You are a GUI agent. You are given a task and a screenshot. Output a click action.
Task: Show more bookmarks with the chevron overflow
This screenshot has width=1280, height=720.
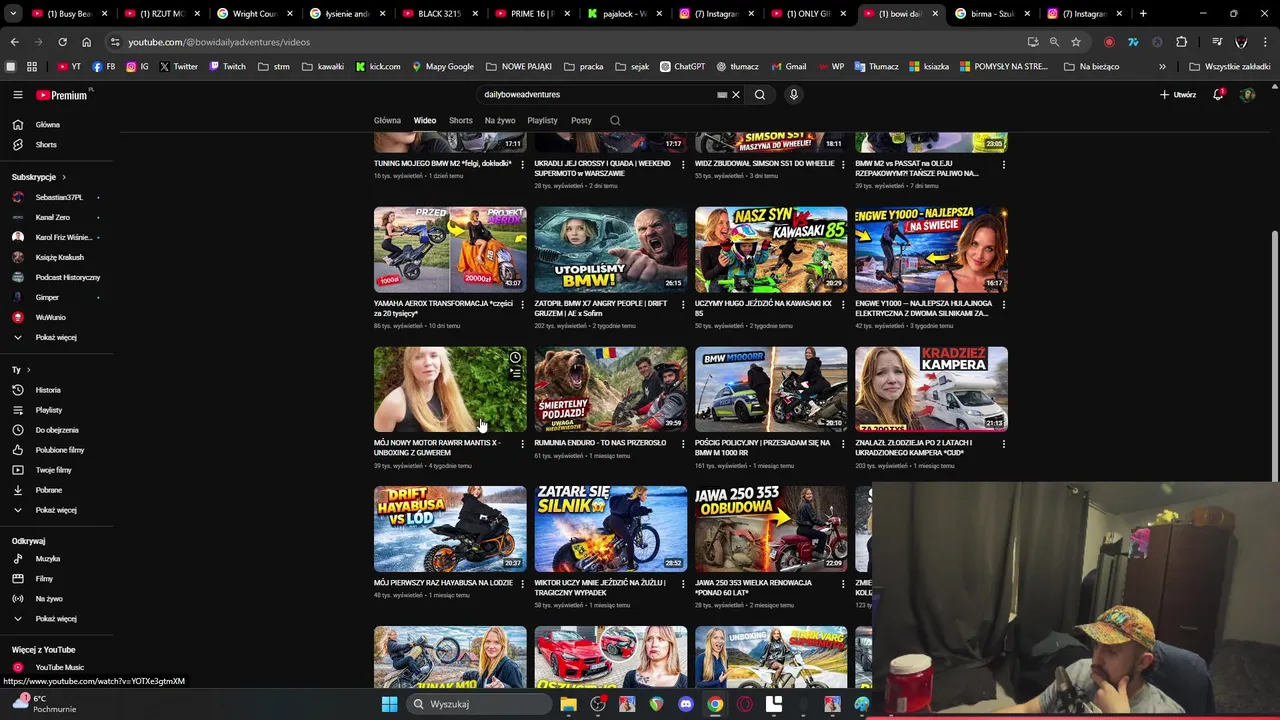(x=1162, y=67)
